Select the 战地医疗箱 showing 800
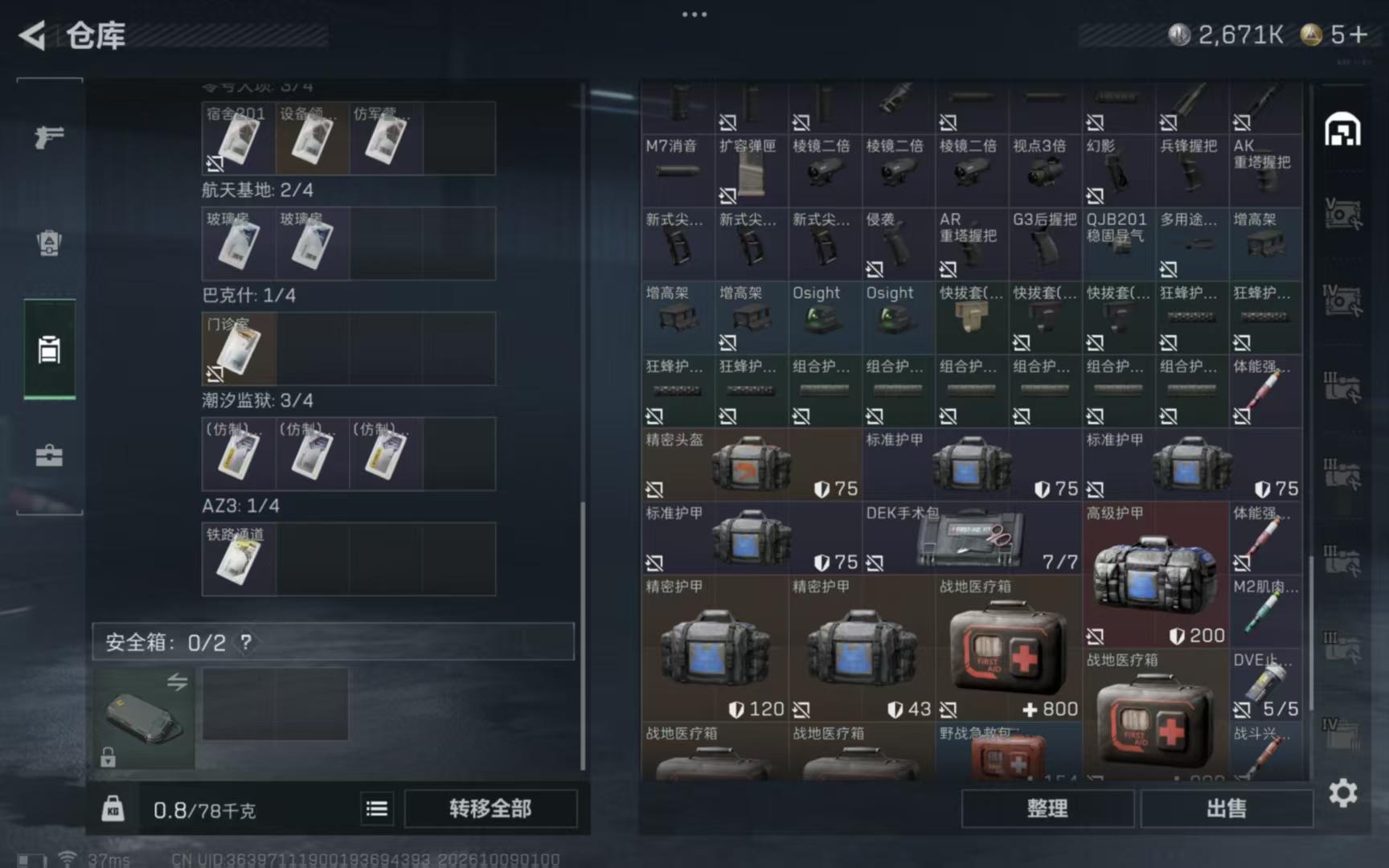Viewport: 1389px width, 868px height. [x=1009, y=648]
